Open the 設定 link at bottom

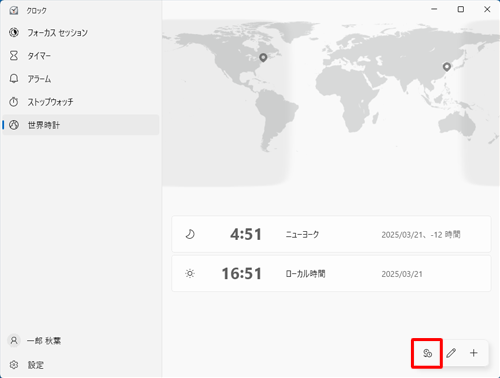tap(36, 365)
